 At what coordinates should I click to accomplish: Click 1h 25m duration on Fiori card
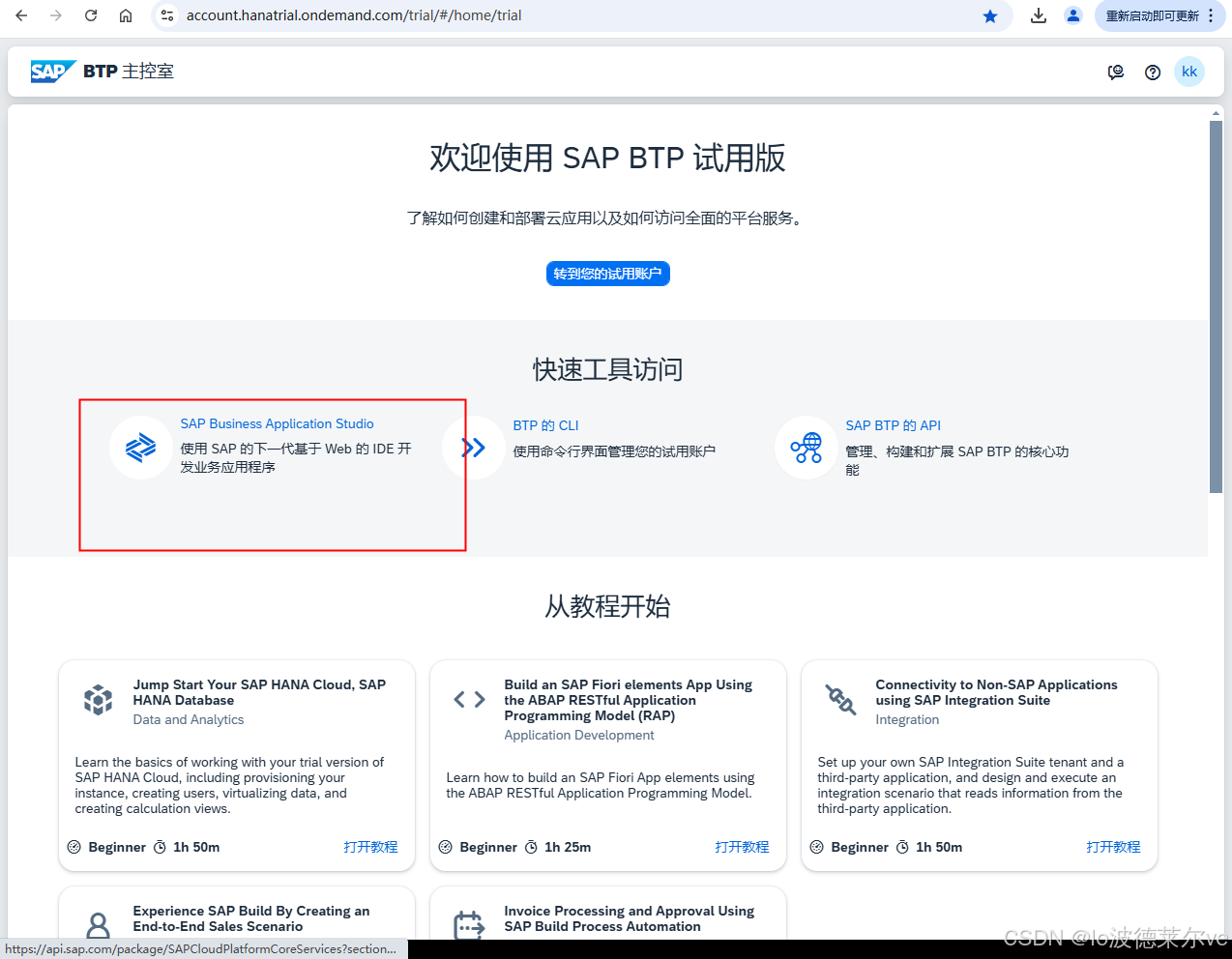568,847
